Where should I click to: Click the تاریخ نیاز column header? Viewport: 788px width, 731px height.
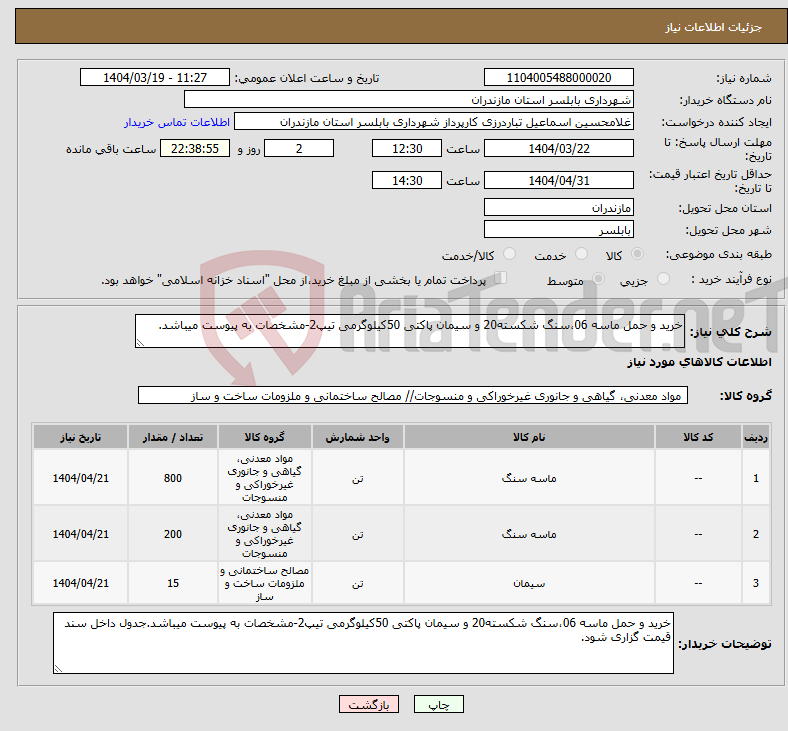point(81,437)
